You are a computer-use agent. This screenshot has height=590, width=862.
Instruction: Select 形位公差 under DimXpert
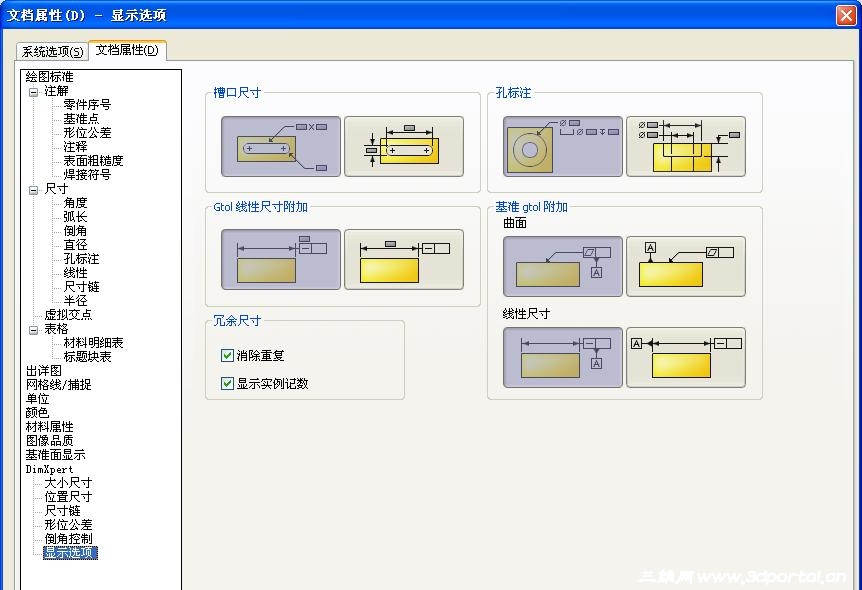tap(68, 525)
